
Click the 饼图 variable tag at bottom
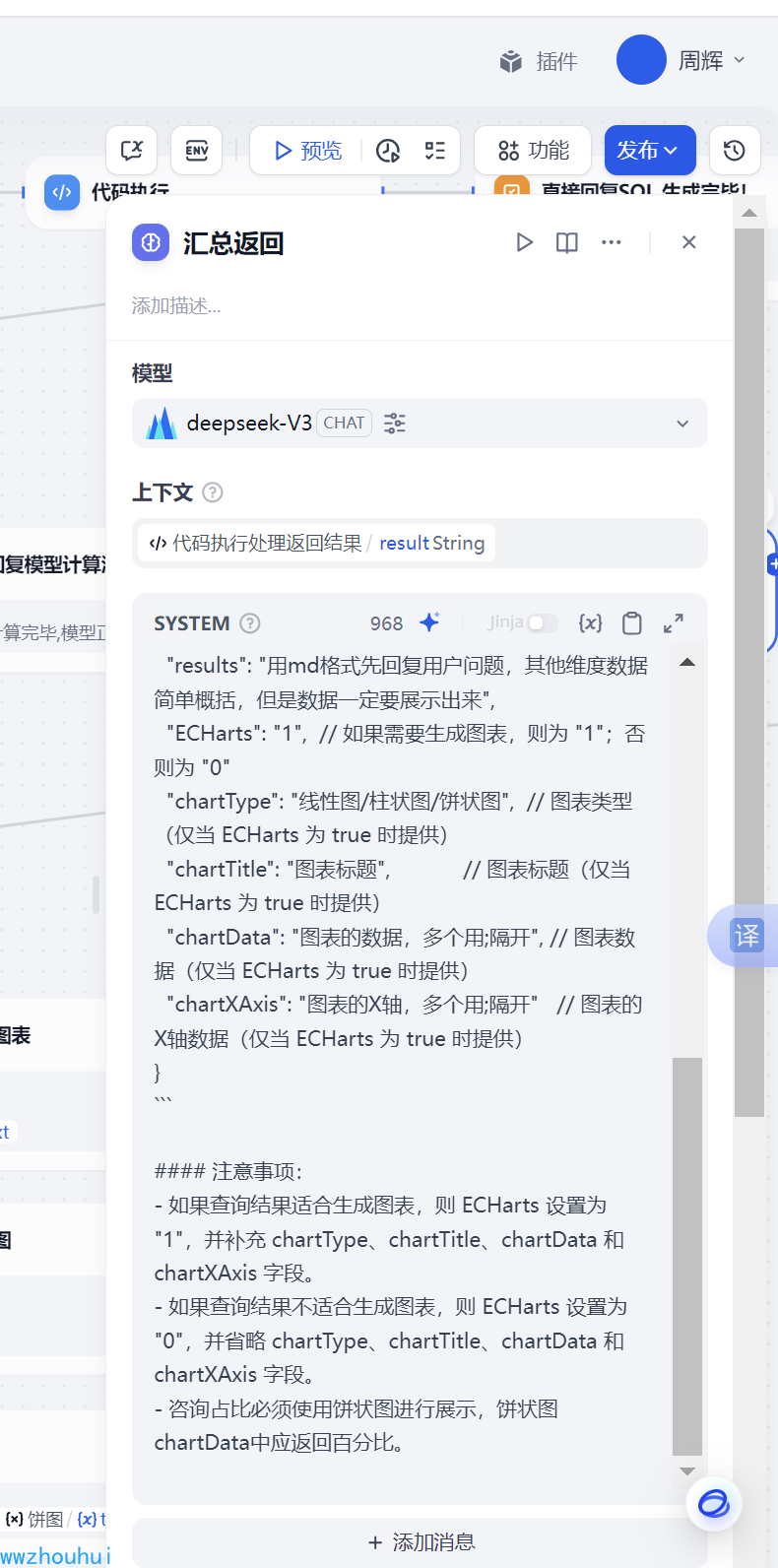36,1519
